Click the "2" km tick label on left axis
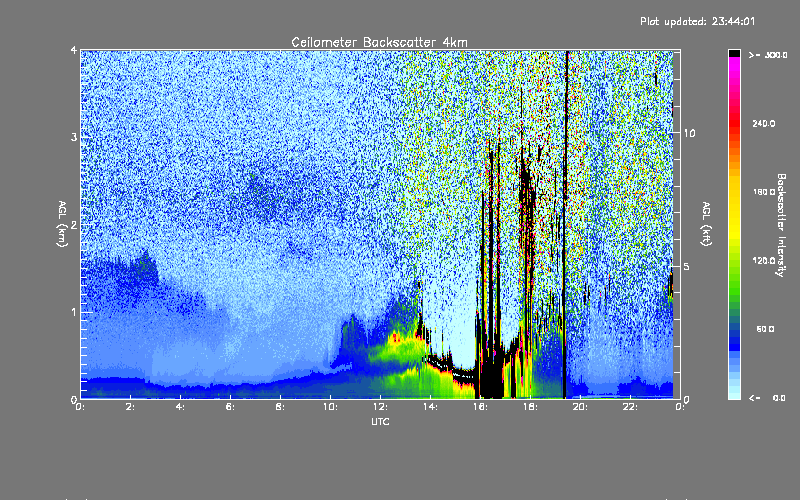The width and height of the screenshot is (800, 500). coord(74,225)
